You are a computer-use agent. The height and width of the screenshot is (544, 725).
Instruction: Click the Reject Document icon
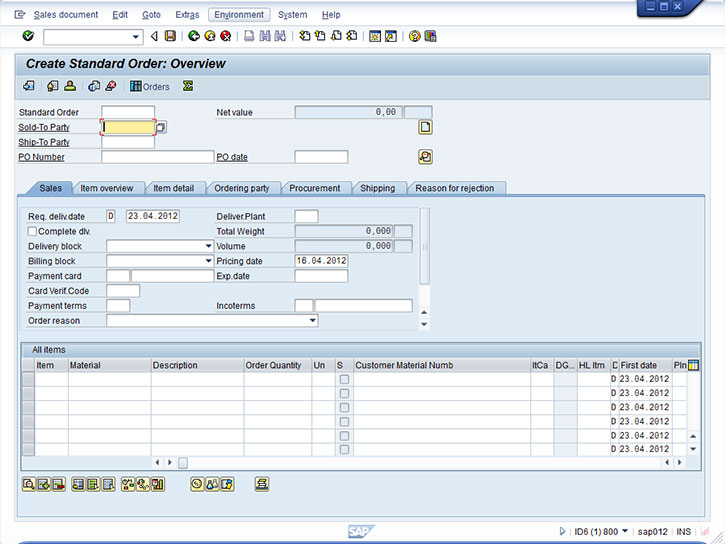[111, 86]
